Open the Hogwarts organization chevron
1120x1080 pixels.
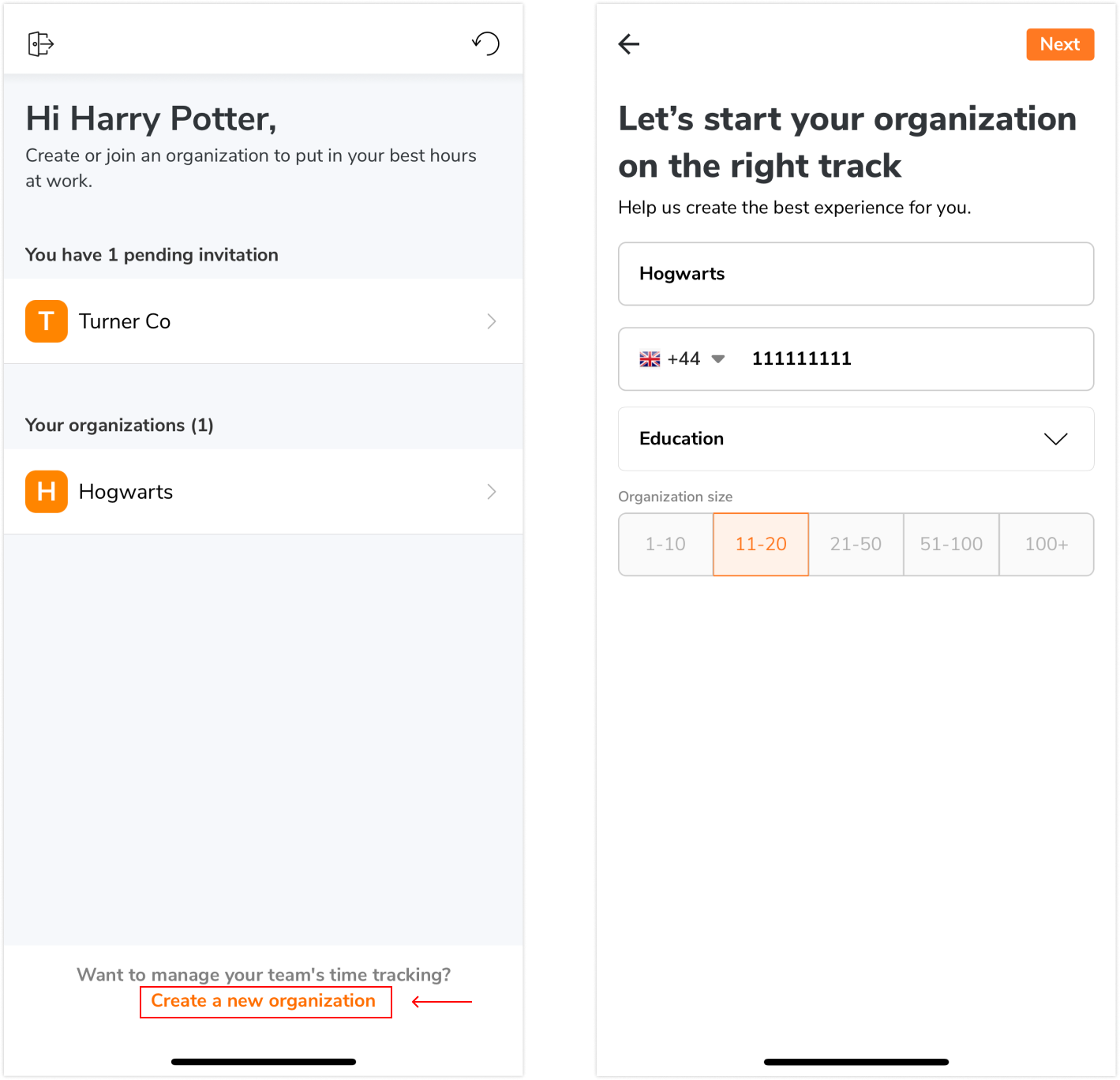click(492, 492)
